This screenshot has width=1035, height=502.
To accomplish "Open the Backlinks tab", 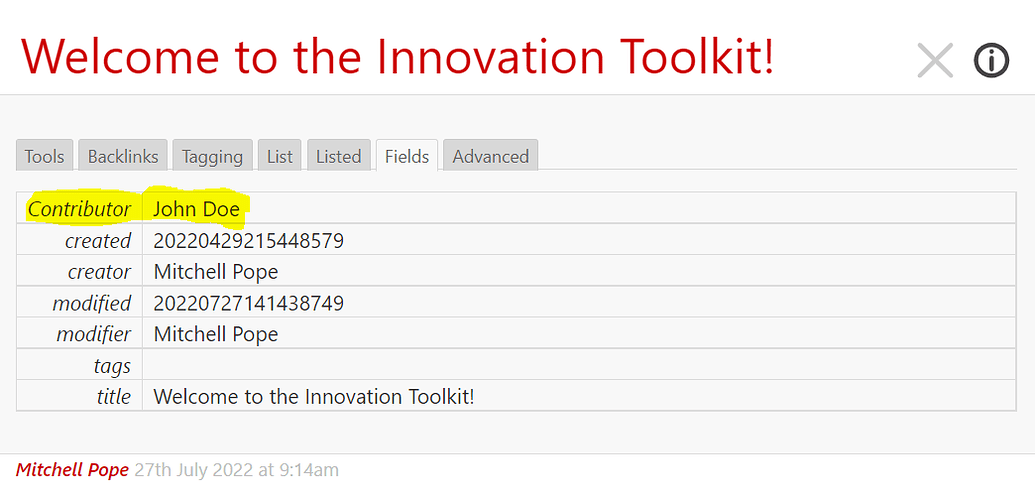I will (x=123, y=156).
